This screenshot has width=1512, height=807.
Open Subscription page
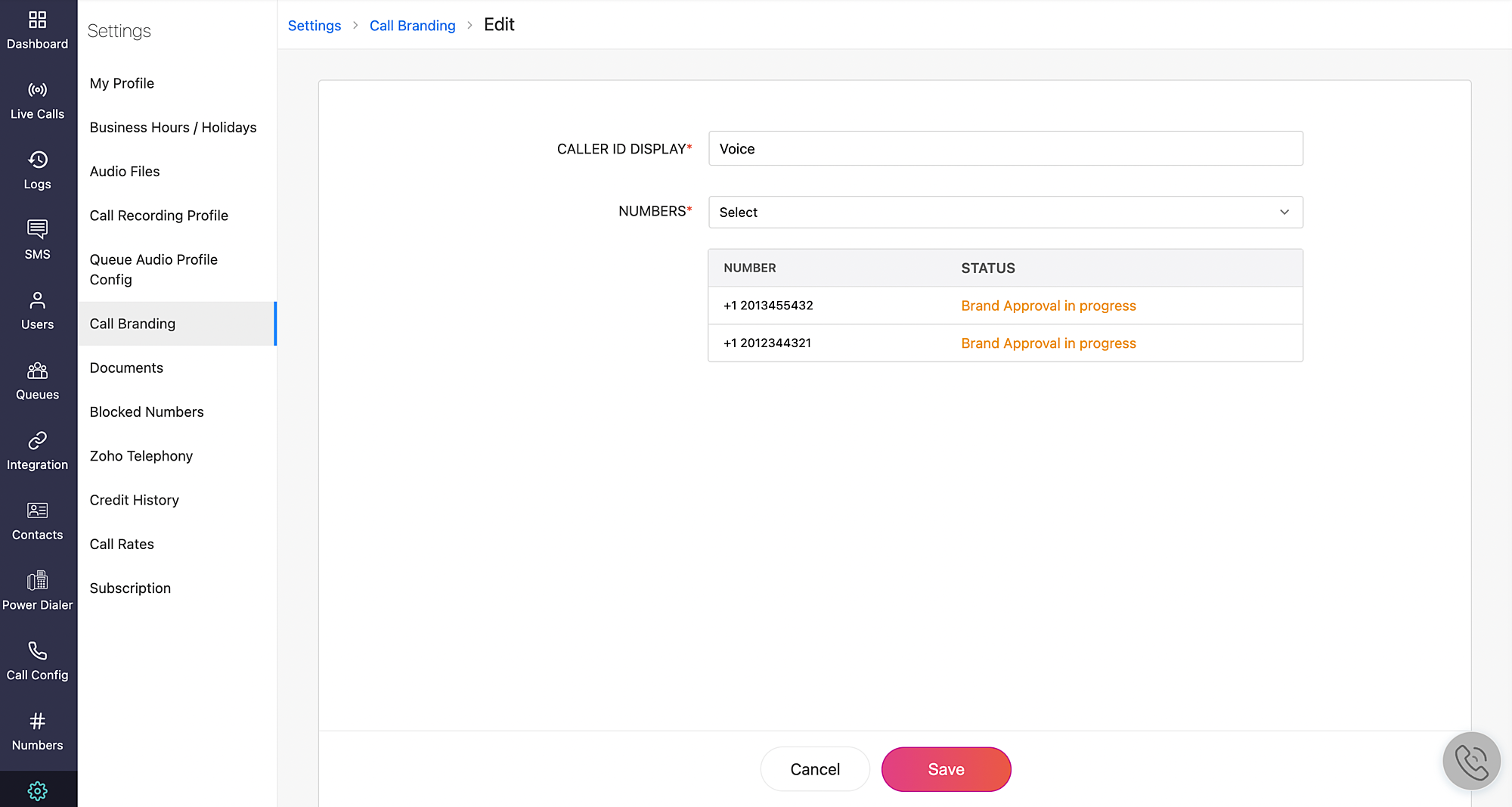130,588
